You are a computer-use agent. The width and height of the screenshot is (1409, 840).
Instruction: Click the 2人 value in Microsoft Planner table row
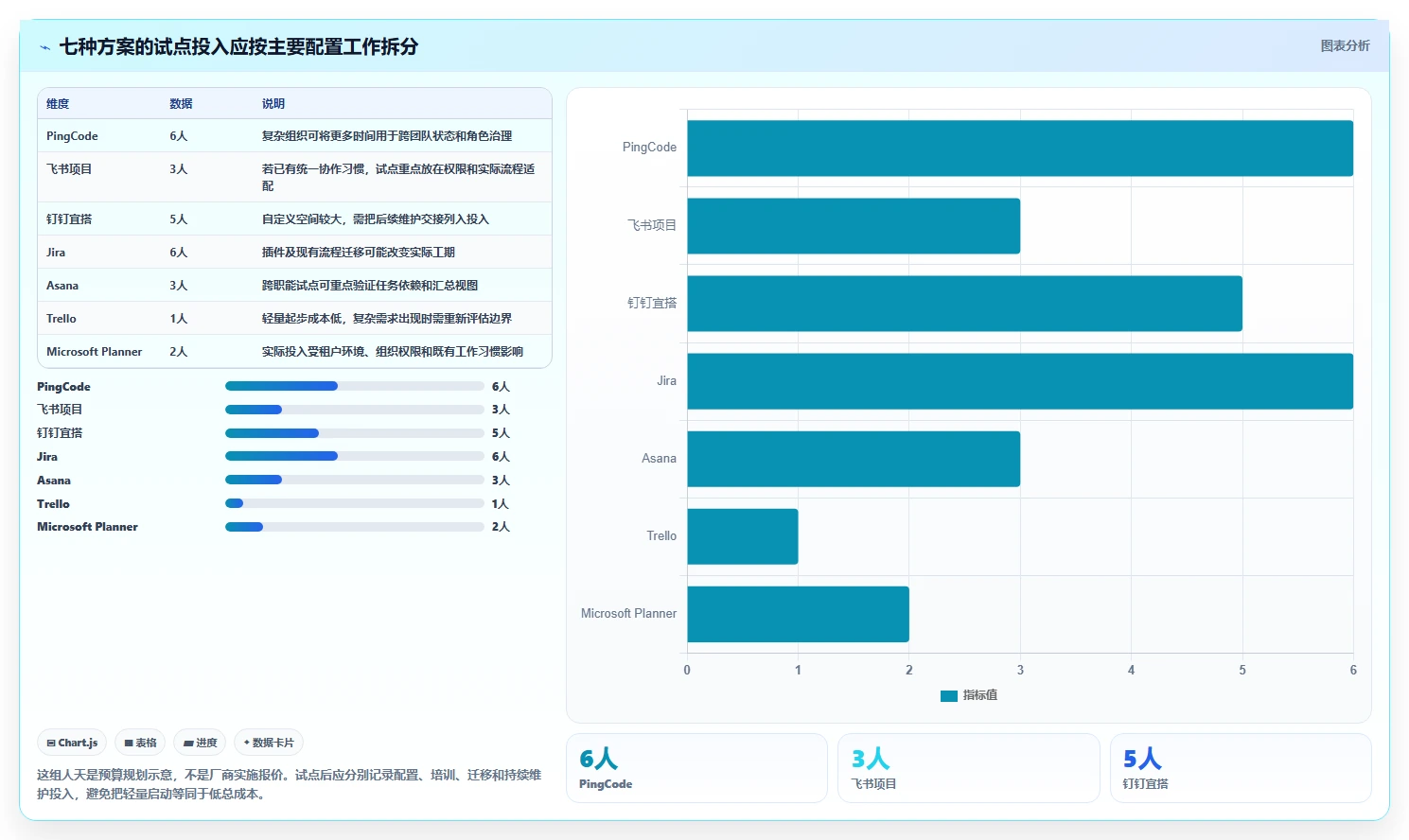[x=179, y=352]
